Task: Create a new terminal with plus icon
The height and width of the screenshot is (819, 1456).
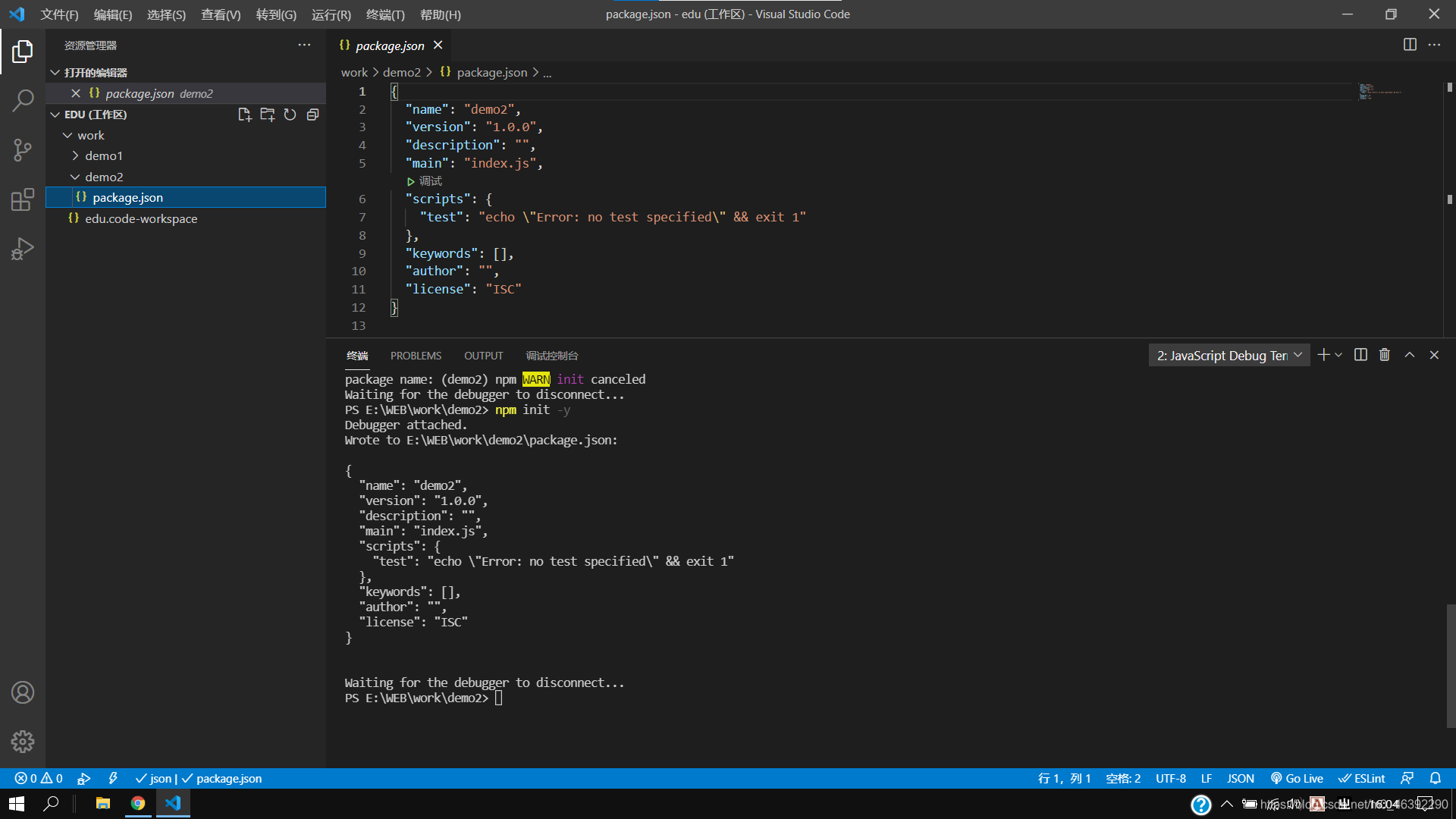Action: coord(1323,355)
